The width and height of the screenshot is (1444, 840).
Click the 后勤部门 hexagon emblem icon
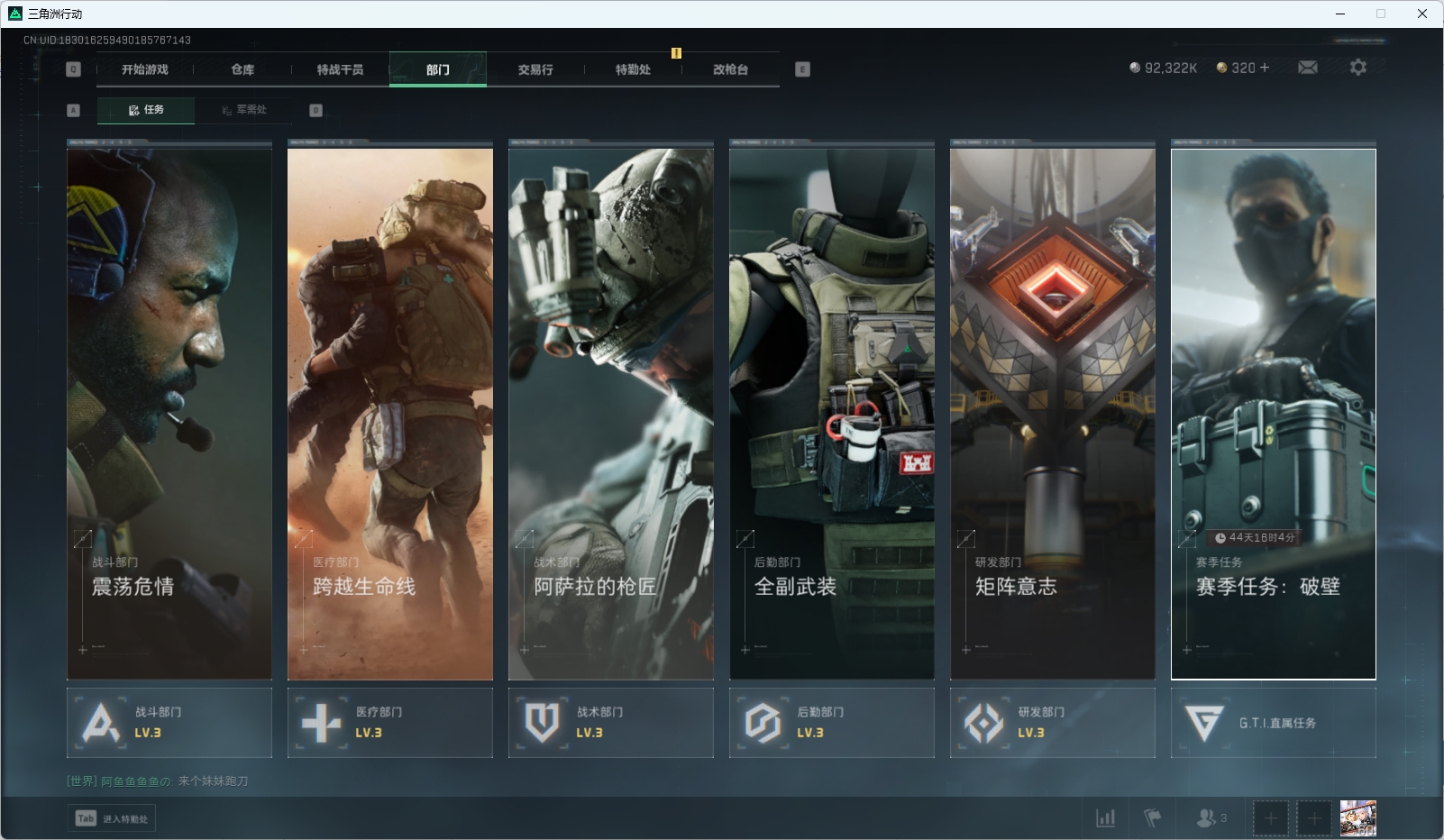coord(763,723)
